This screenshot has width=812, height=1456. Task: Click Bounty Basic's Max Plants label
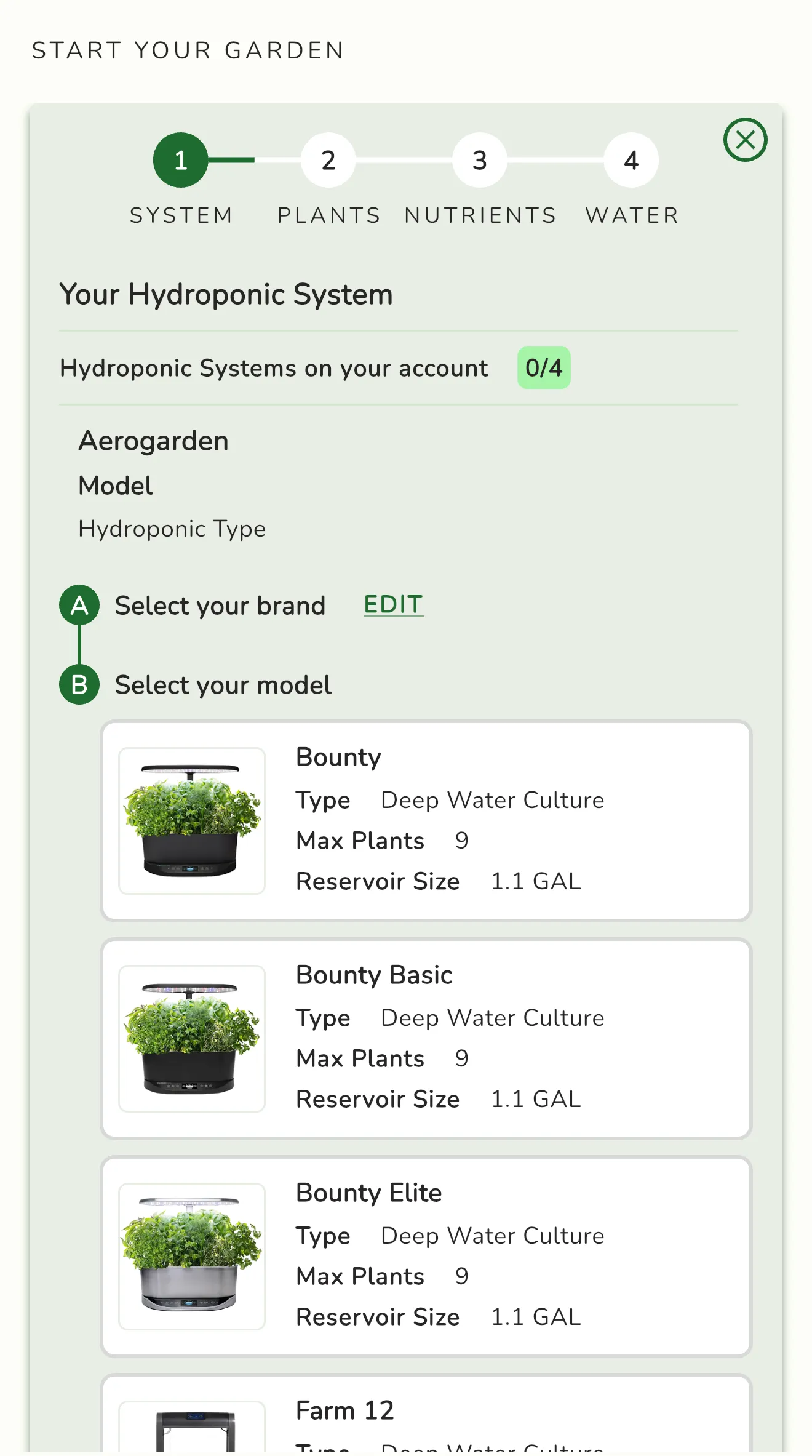point(360,1058)
